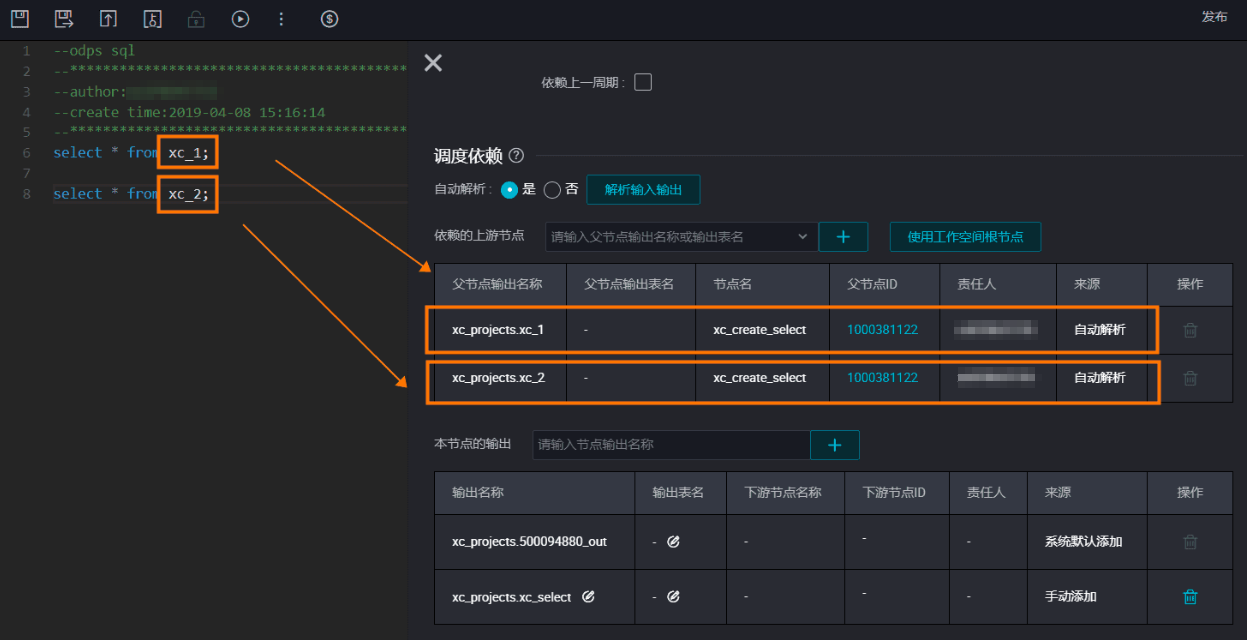Viewport: 1247px width, 640px height.
Task: Click the save icon in the toolbar
Action: 19,18
